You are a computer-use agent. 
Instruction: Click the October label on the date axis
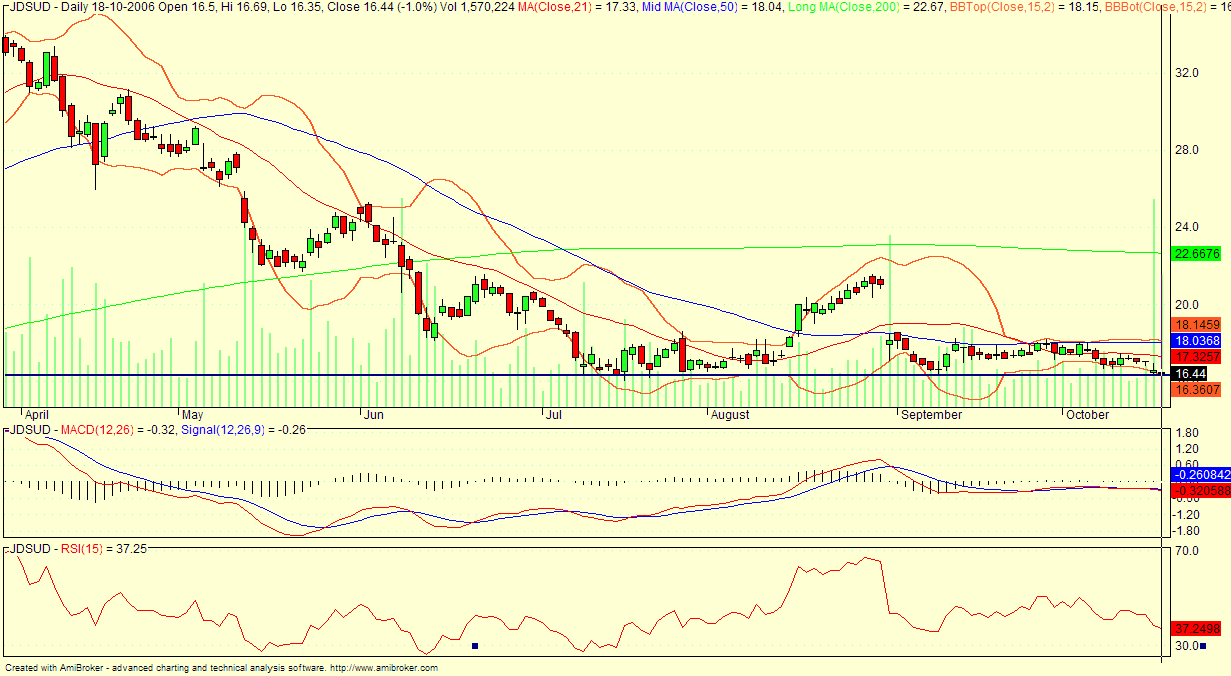click(1087, 413)
